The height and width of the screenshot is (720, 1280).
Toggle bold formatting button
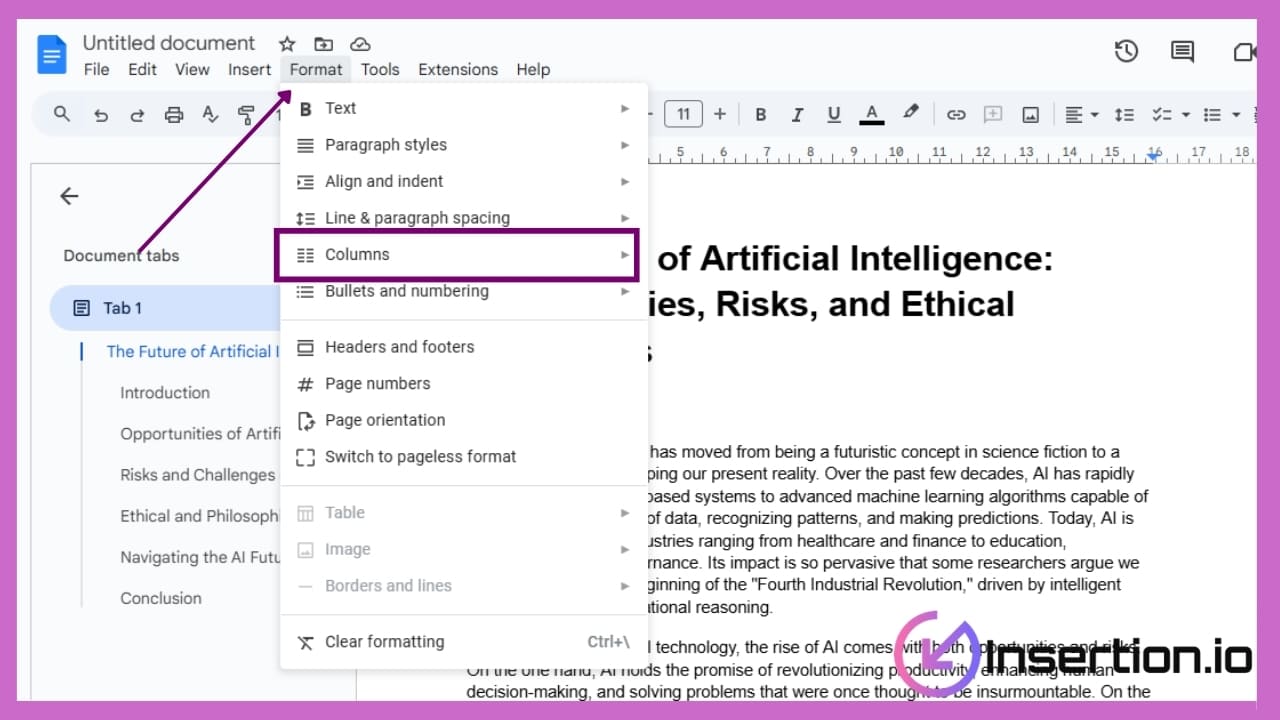[760, 115]
